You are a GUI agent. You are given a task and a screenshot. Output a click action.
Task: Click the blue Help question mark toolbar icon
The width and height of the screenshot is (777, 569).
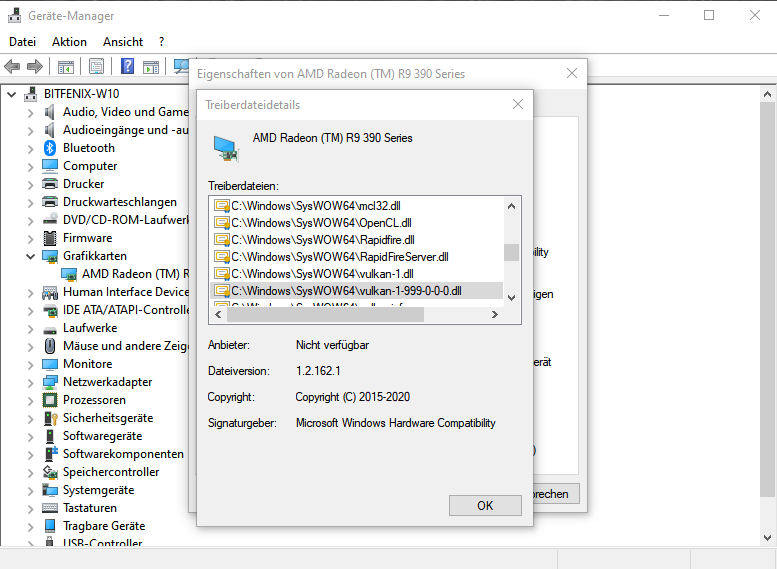[x=127, y=66]
